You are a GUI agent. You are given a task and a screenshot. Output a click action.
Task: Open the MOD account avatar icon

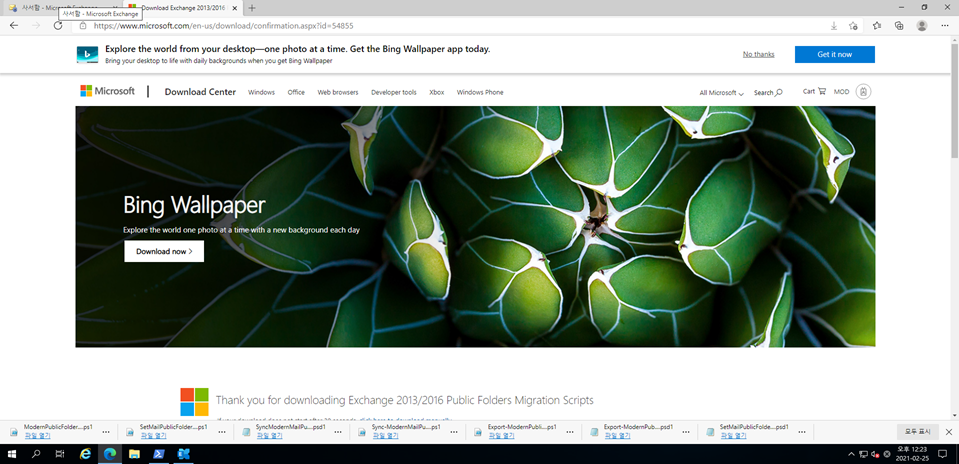point(863,91)
